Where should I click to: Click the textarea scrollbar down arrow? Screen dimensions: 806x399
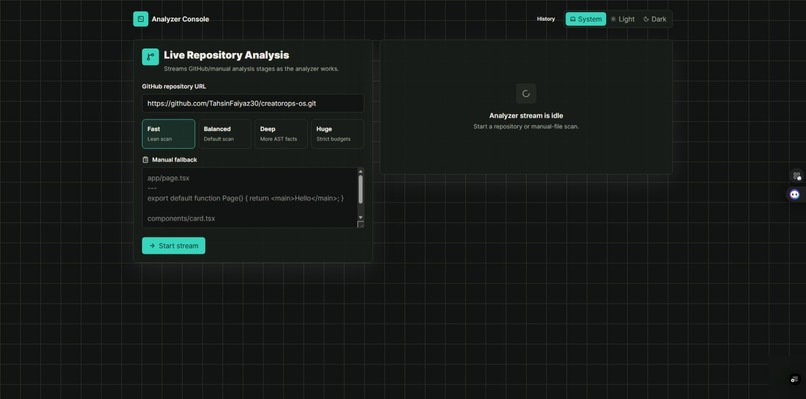pyautogui.click(x=360, y=217)
